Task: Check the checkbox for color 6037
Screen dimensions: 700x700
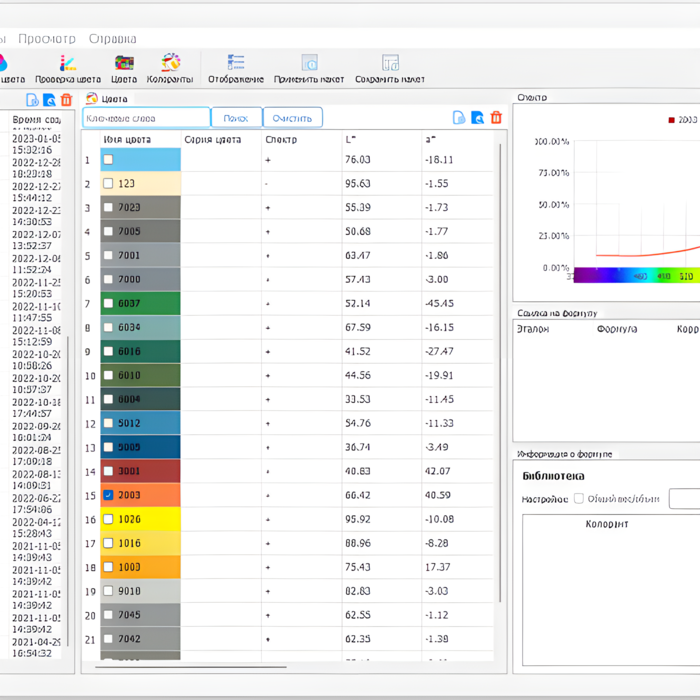Action: click(108, 304)
